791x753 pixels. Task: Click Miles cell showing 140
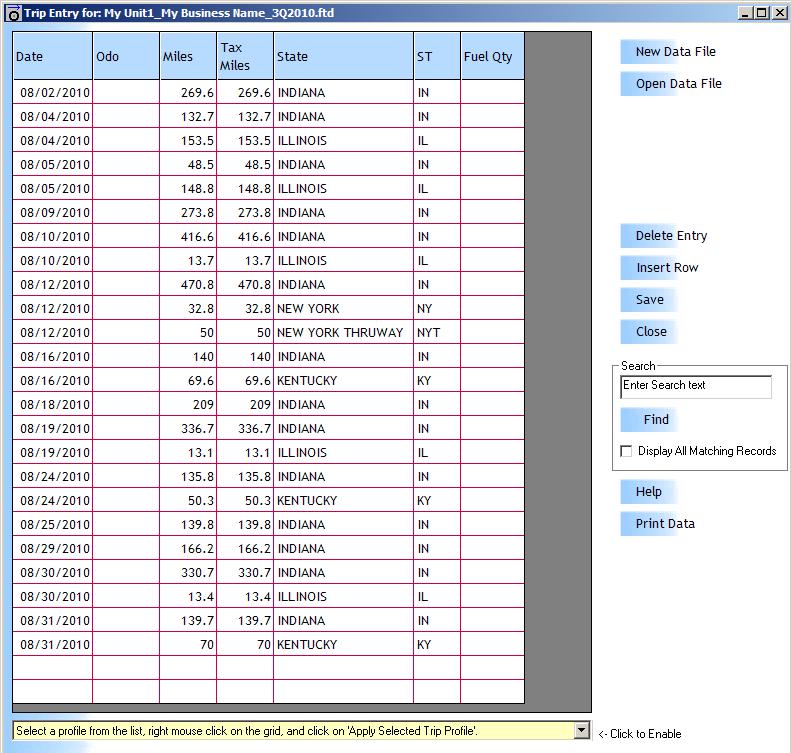188,357
